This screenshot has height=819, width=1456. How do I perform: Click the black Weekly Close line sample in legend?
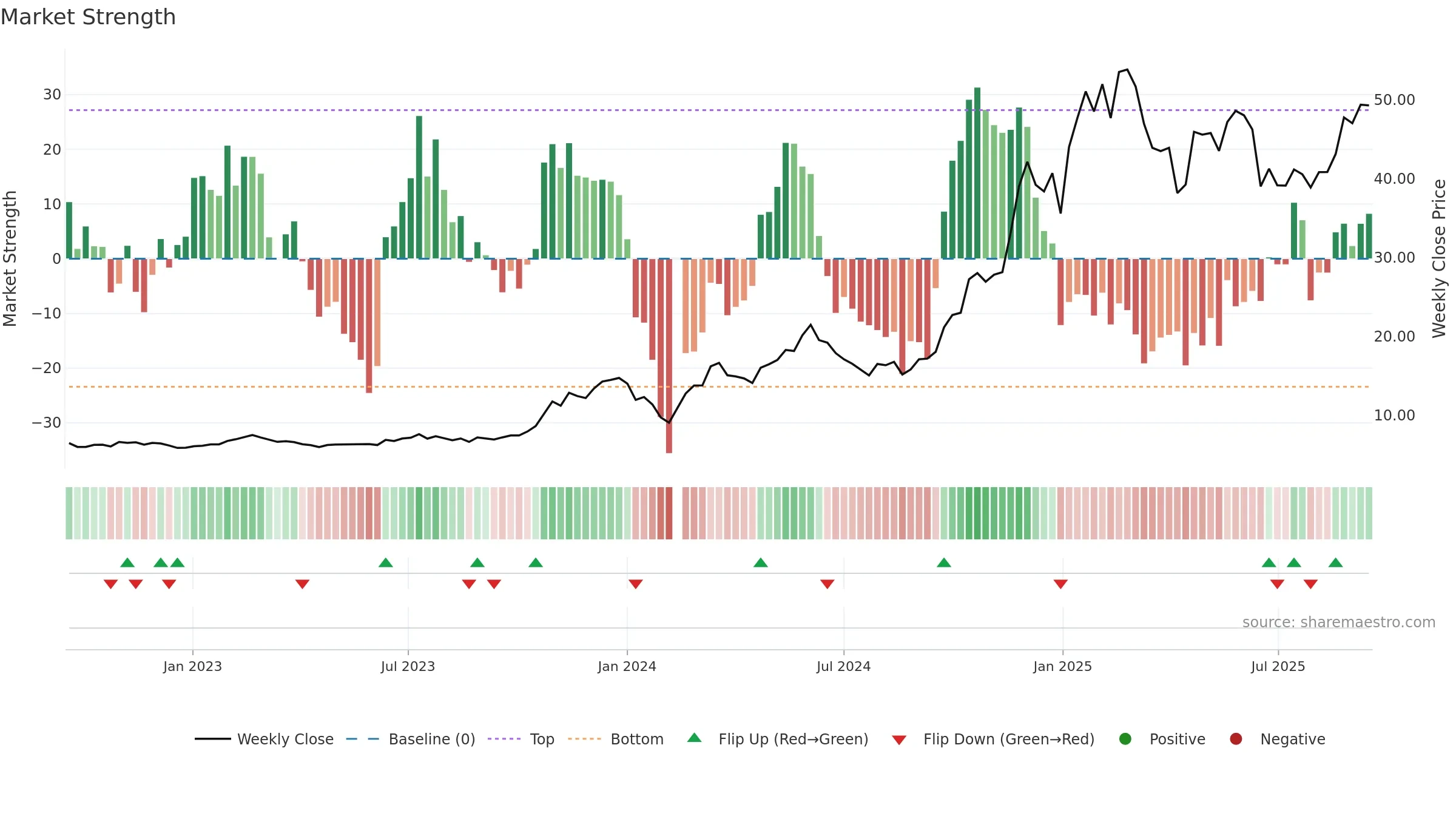click(213, 739)
